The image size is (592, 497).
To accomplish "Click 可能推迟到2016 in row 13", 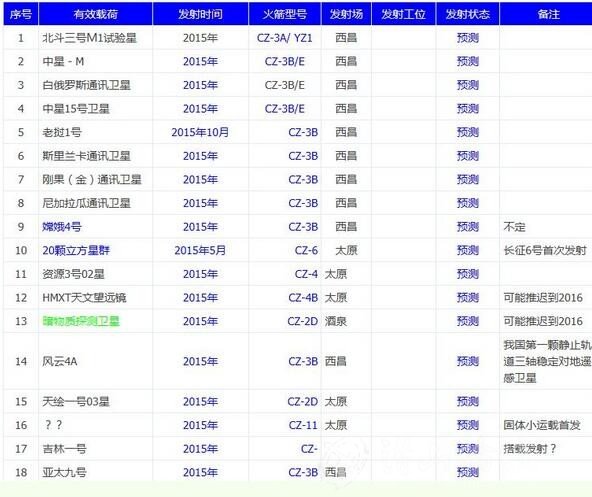I will tap(543, 321).
